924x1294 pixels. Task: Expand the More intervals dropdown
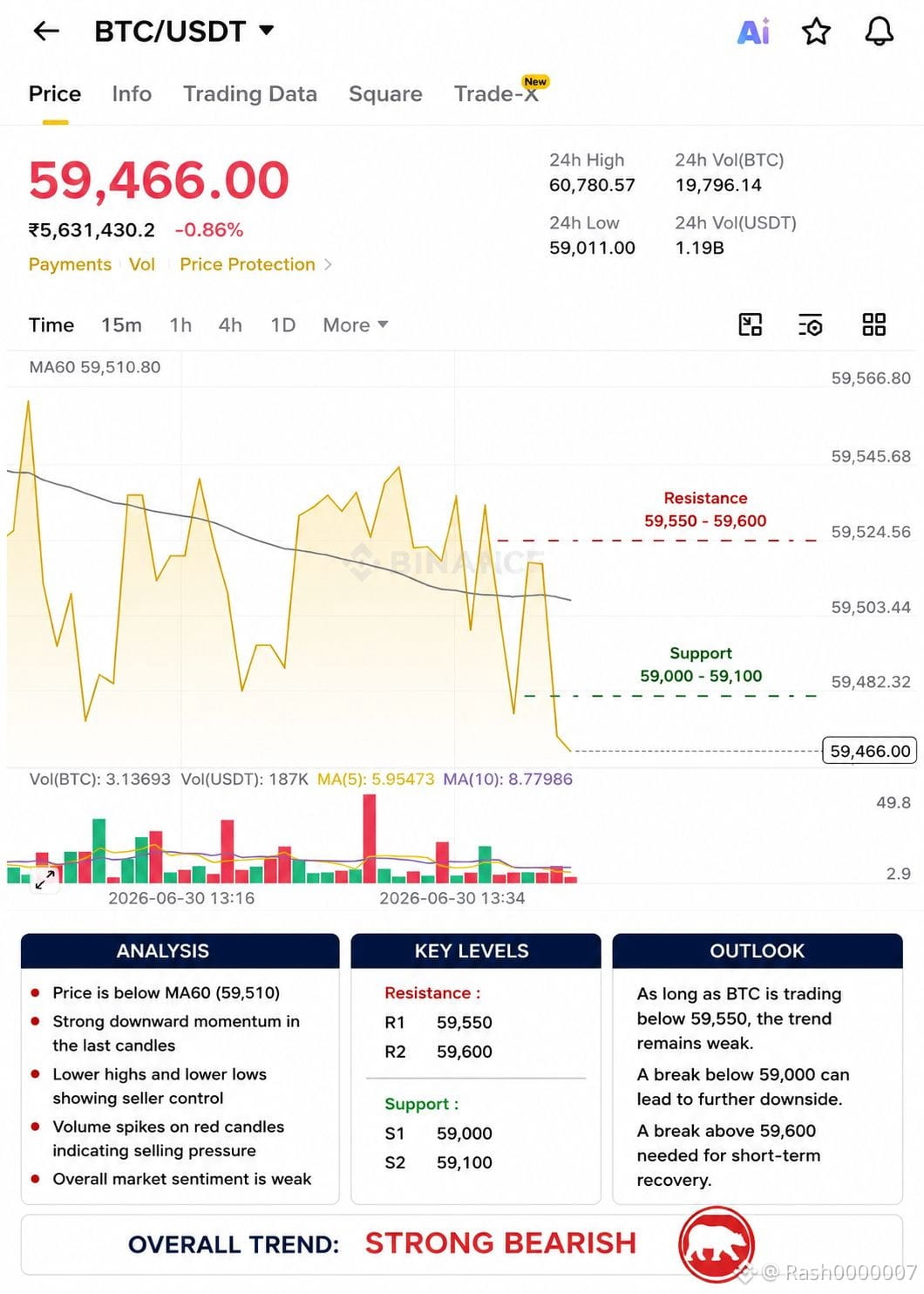356,325
